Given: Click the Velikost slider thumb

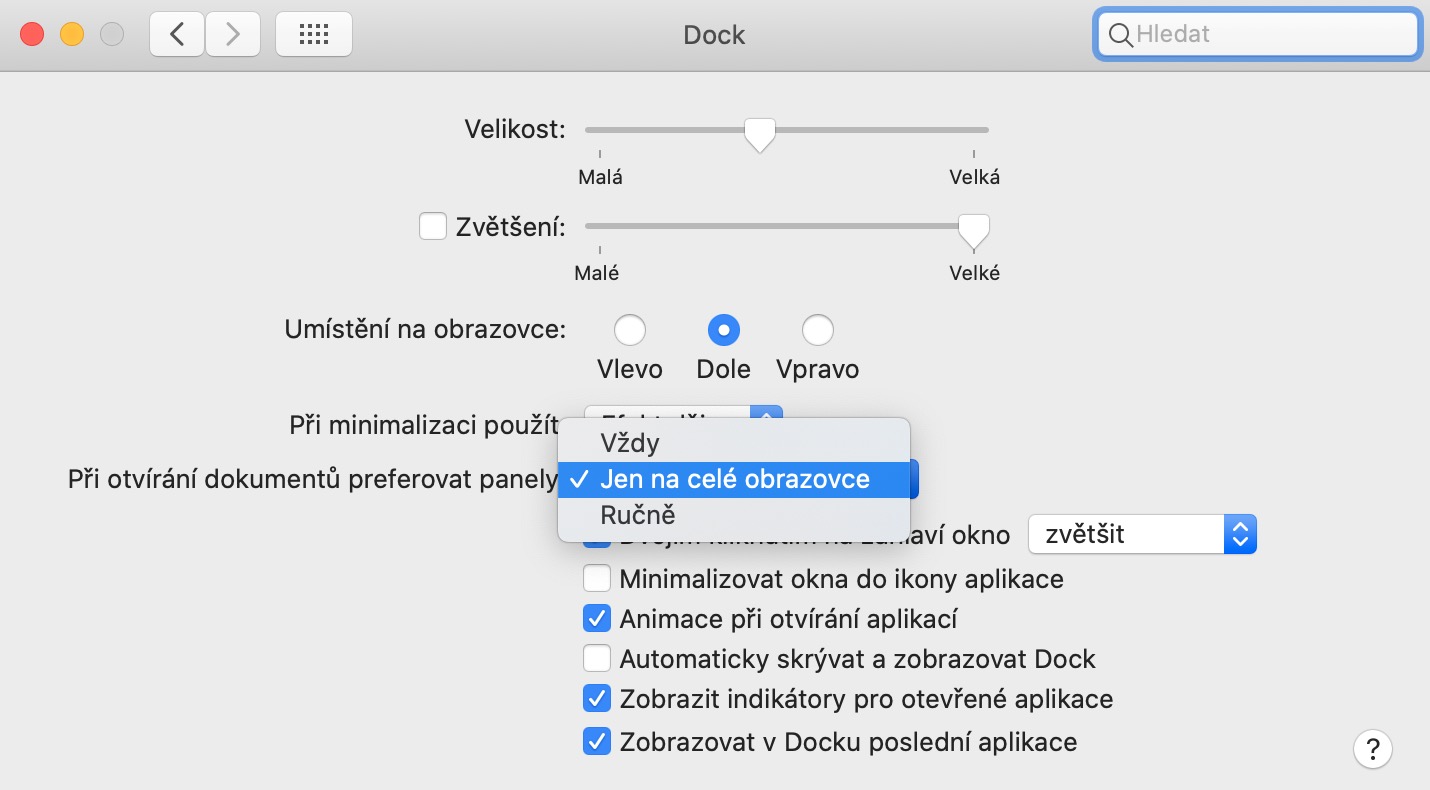Looking at the screenshot, I should [760, 133].
